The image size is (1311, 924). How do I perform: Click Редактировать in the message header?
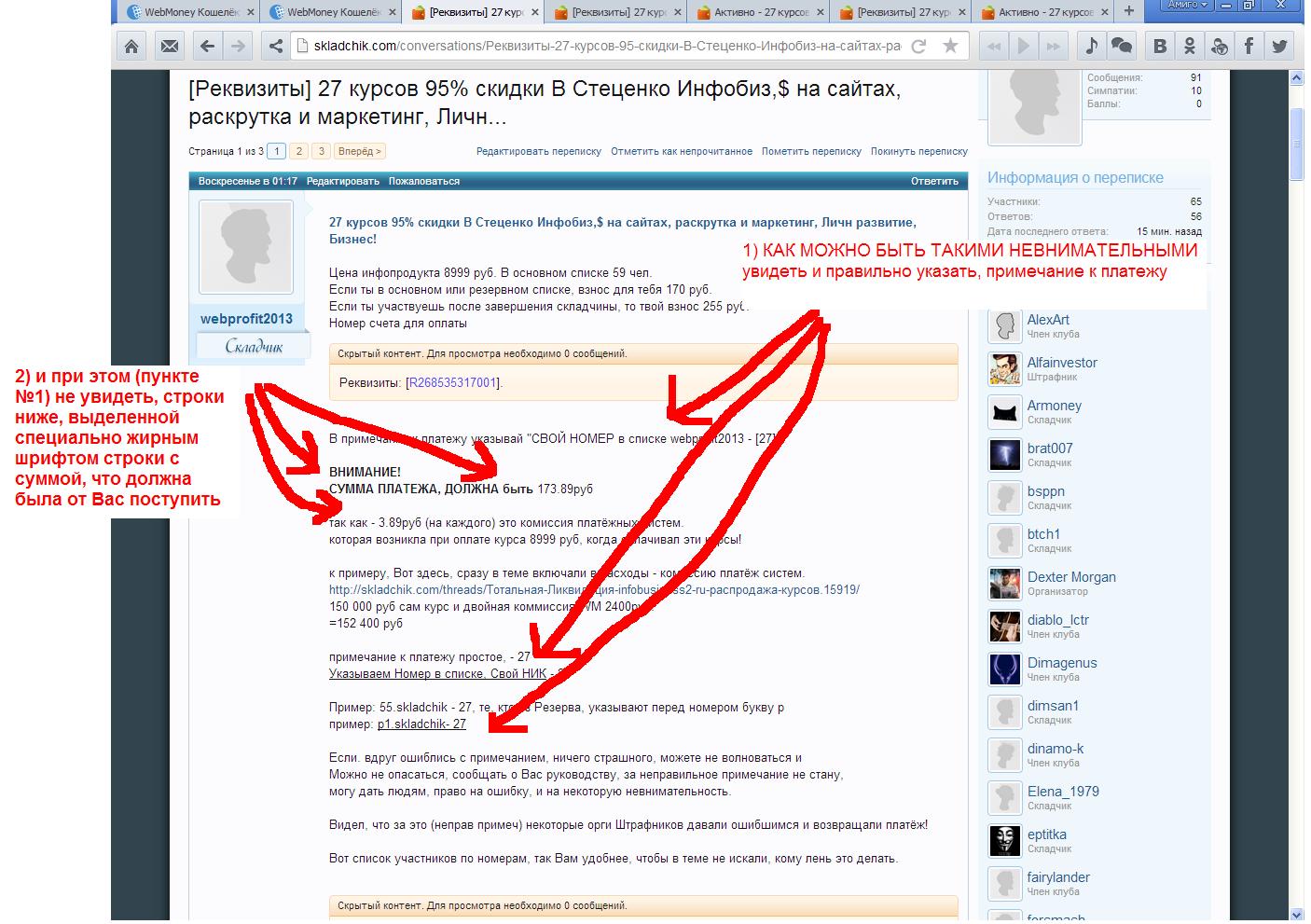tap(343, 181)
